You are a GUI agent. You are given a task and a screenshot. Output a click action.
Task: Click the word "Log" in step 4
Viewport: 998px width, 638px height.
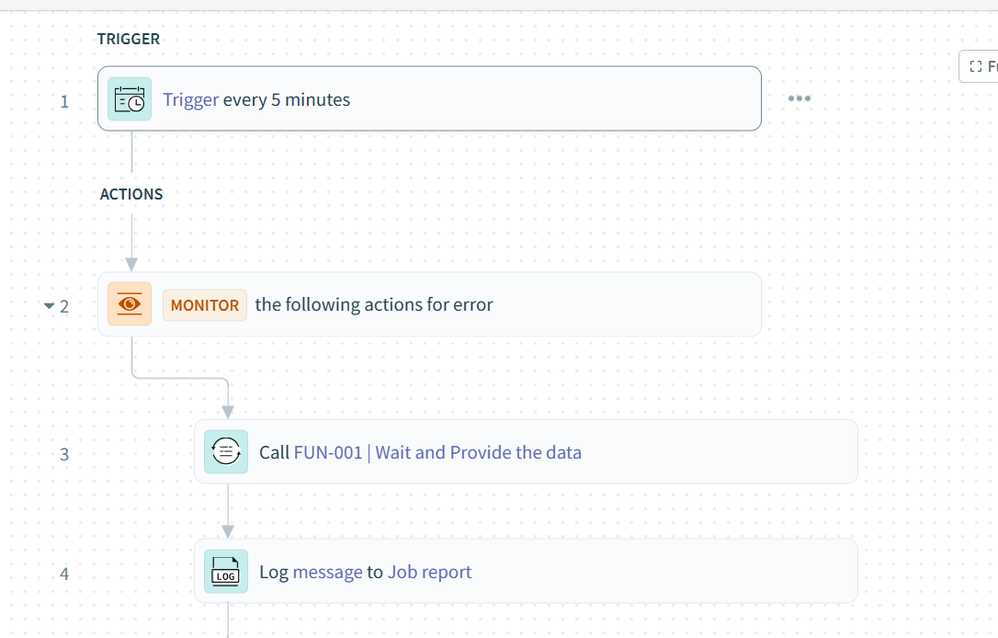(273, 572)
